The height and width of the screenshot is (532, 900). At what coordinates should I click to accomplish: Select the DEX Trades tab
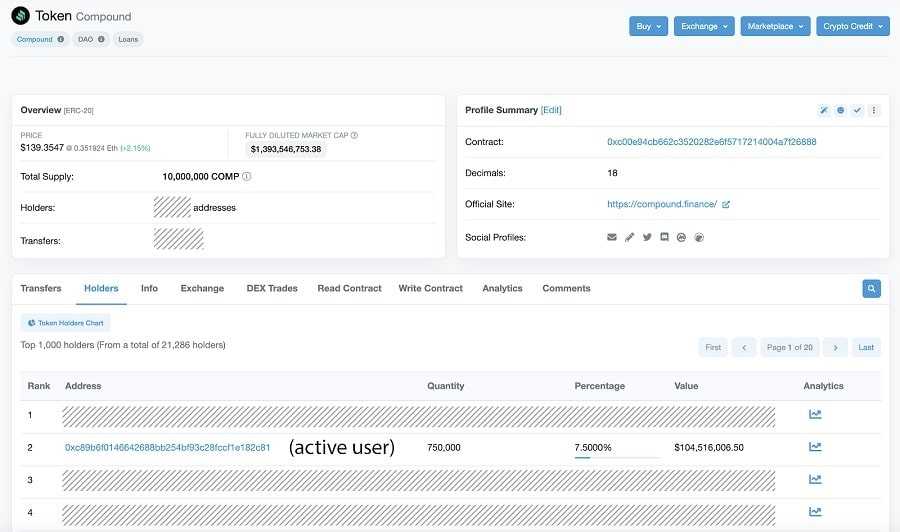coord(272,288)
